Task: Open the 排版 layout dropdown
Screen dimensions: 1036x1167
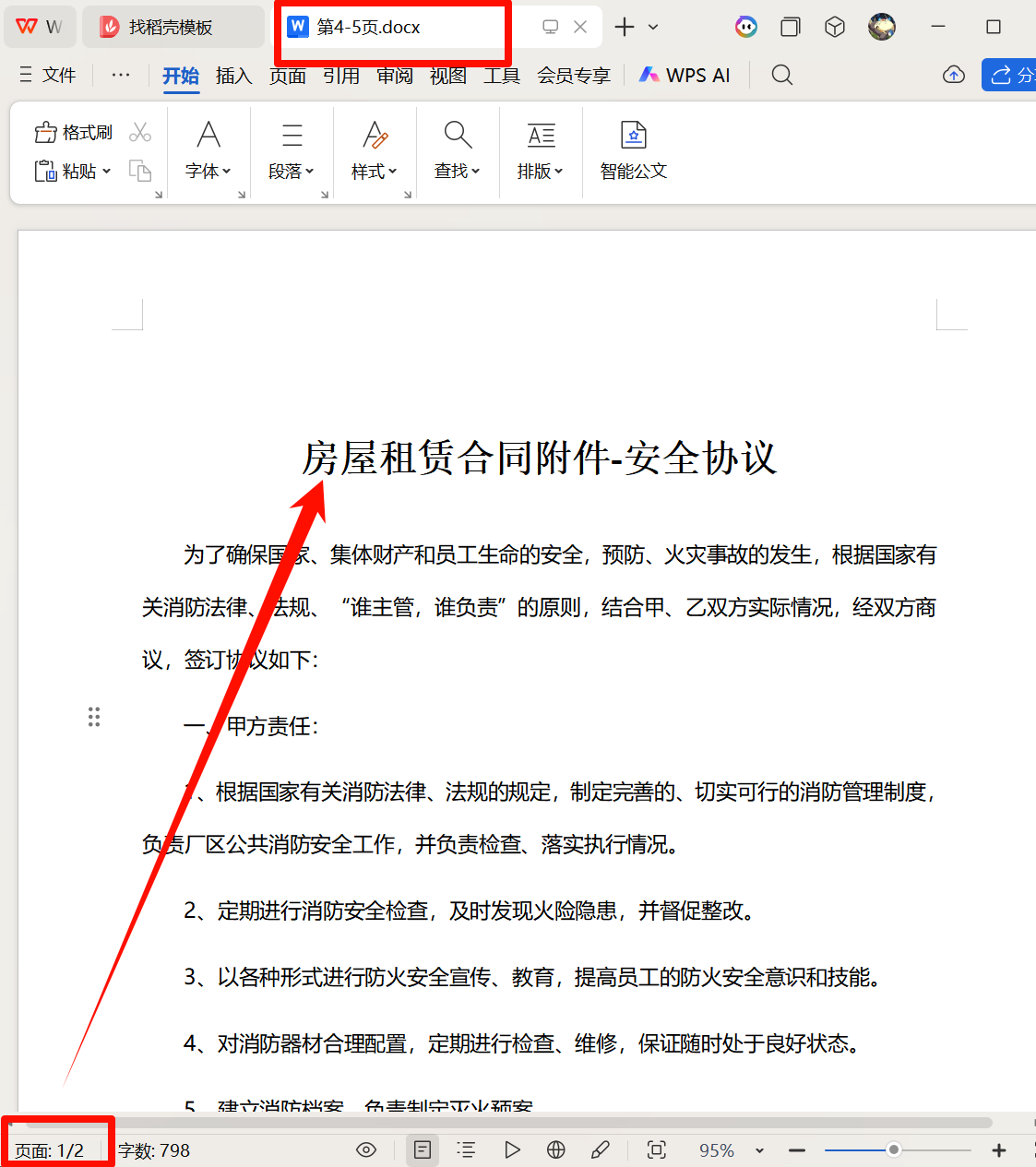Action: point(541,151)
